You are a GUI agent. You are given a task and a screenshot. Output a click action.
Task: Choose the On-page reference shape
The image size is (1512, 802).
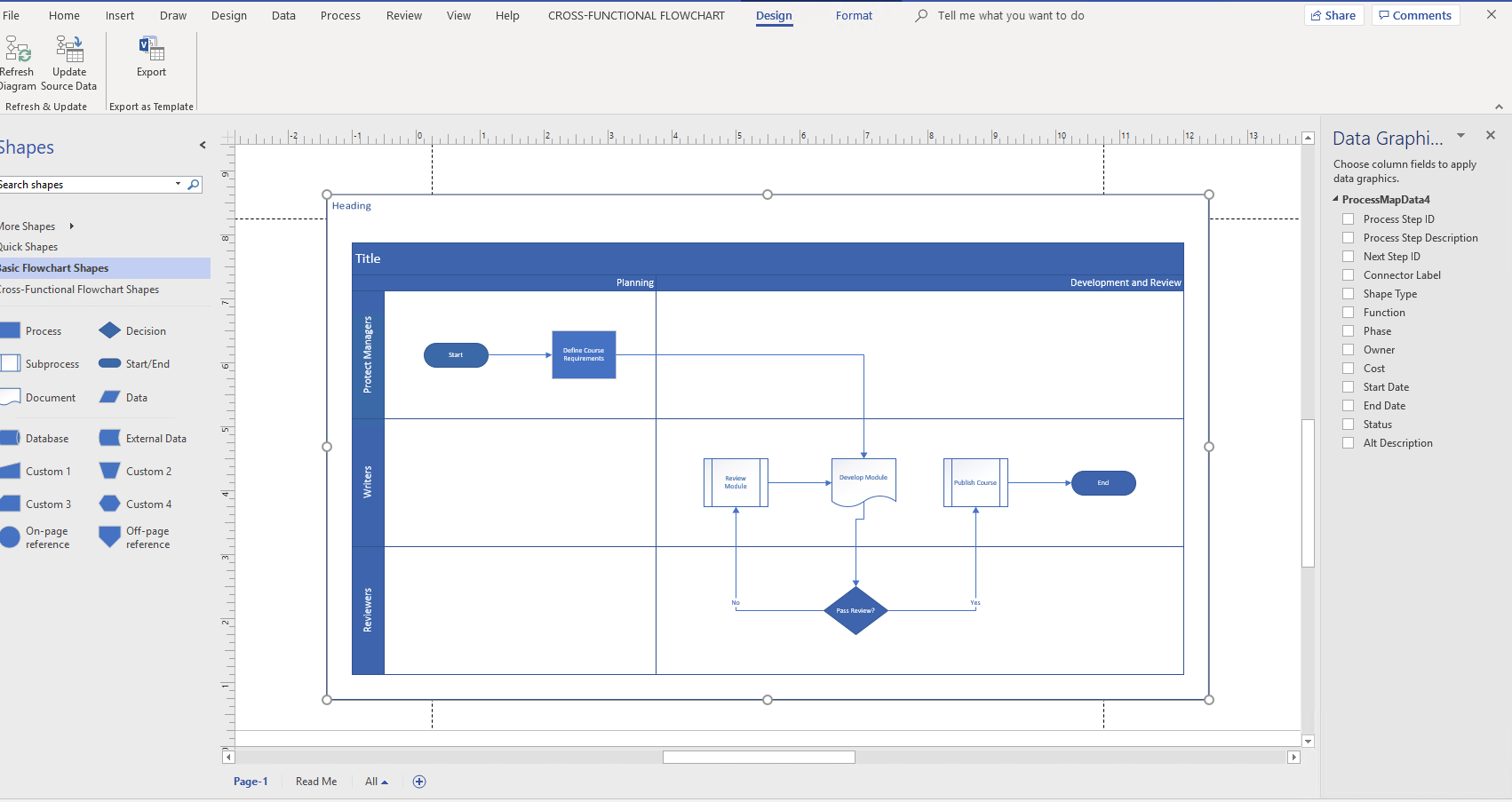point(12,536)
